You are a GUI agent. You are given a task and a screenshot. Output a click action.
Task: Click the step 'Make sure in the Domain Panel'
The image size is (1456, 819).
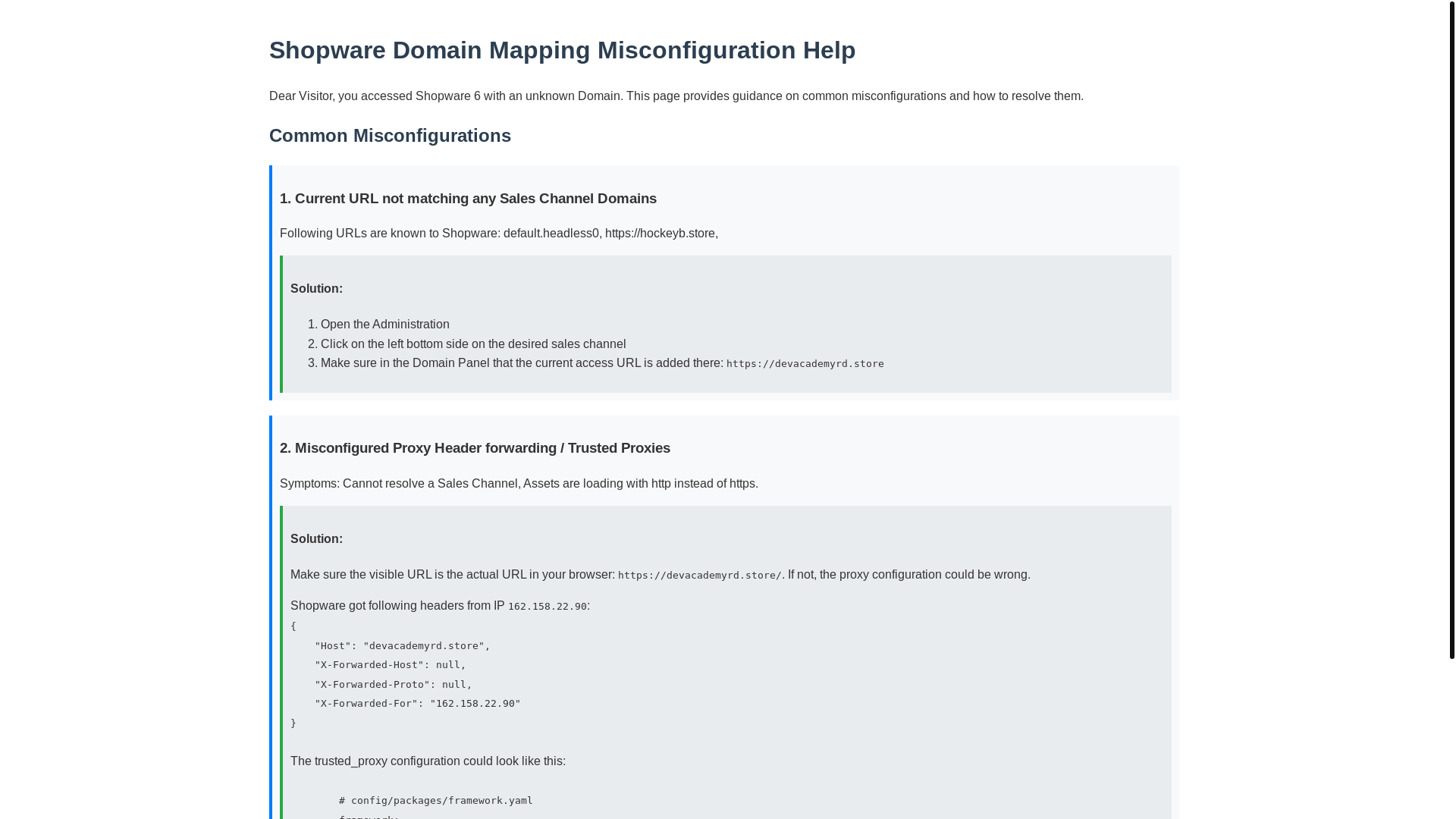pos(602,363)
